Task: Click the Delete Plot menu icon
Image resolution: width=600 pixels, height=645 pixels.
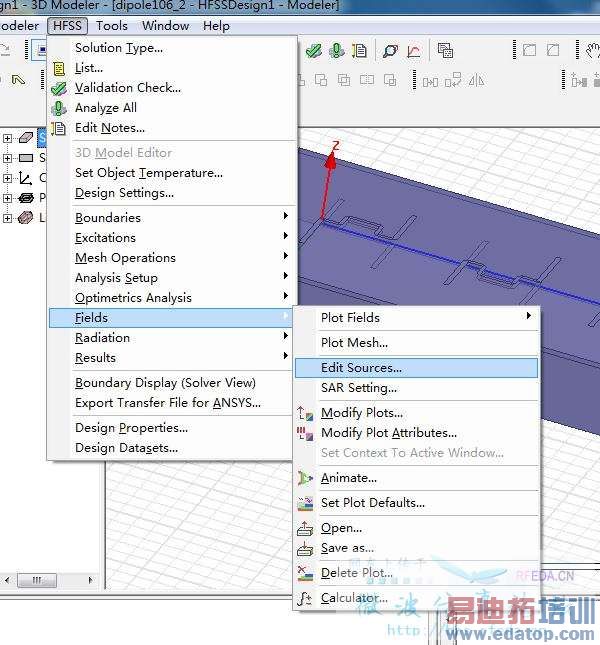Action: tap(305, 573)
